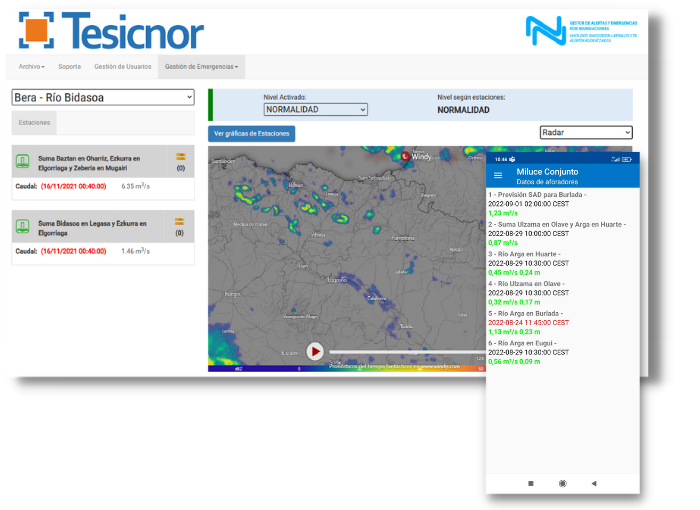Viewport: 700px width, 510px height.
Task: Click Pamplona on the radar map
Action: point(403,238)
